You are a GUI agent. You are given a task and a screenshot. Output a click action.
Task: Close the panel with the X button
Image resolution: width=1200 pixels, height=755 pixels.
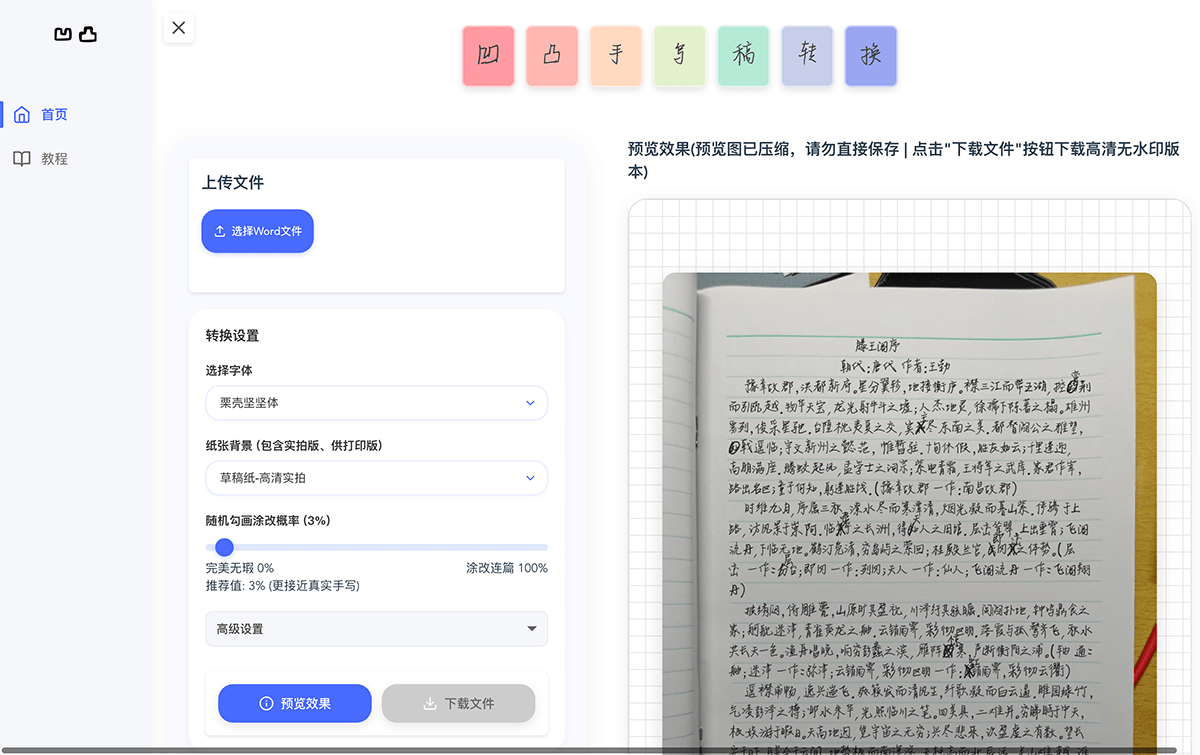pos(179,28)
